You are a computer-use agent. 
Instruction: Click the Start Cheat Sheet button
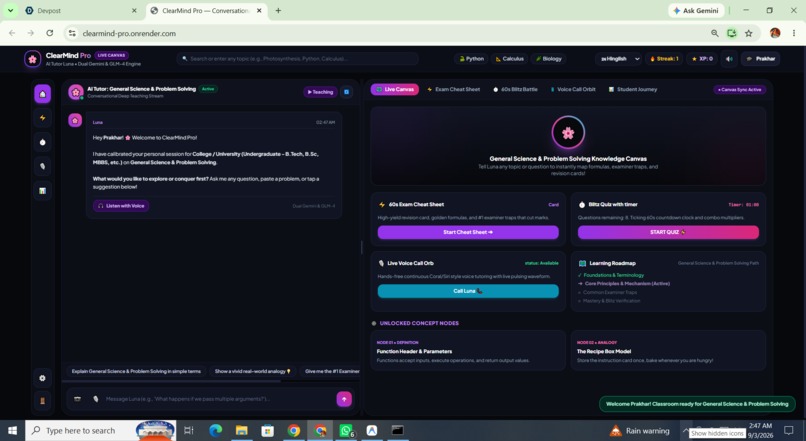point(468,232)
